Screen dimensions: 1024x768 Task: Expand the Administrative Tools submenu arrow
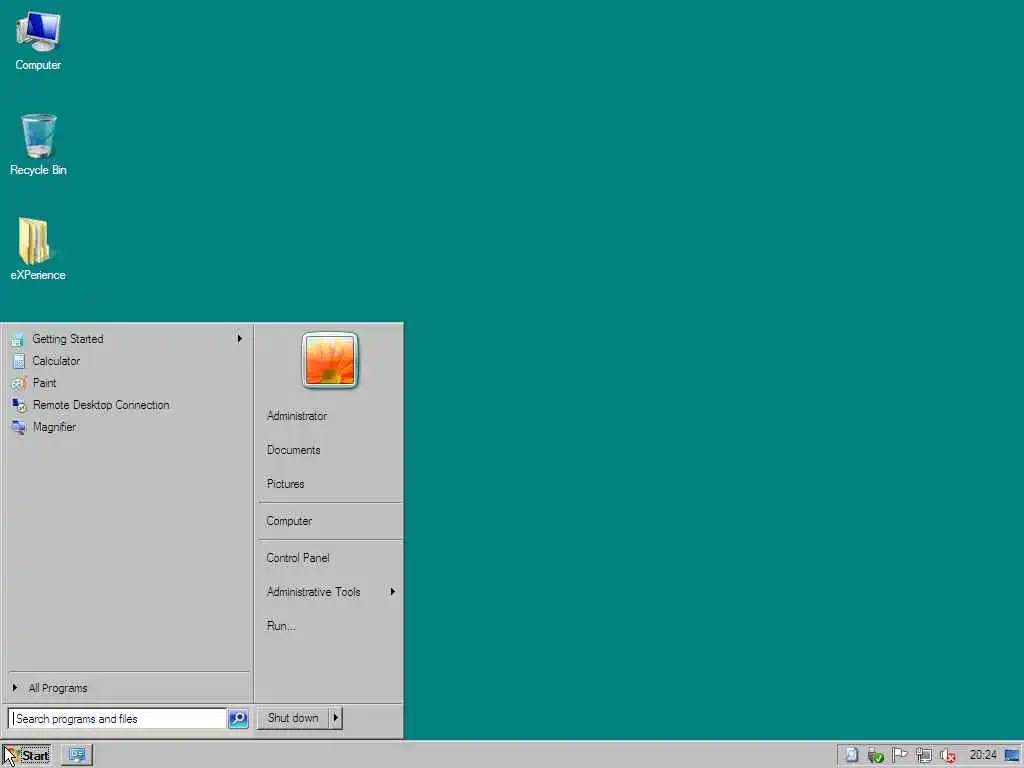(x=392, y=592)
